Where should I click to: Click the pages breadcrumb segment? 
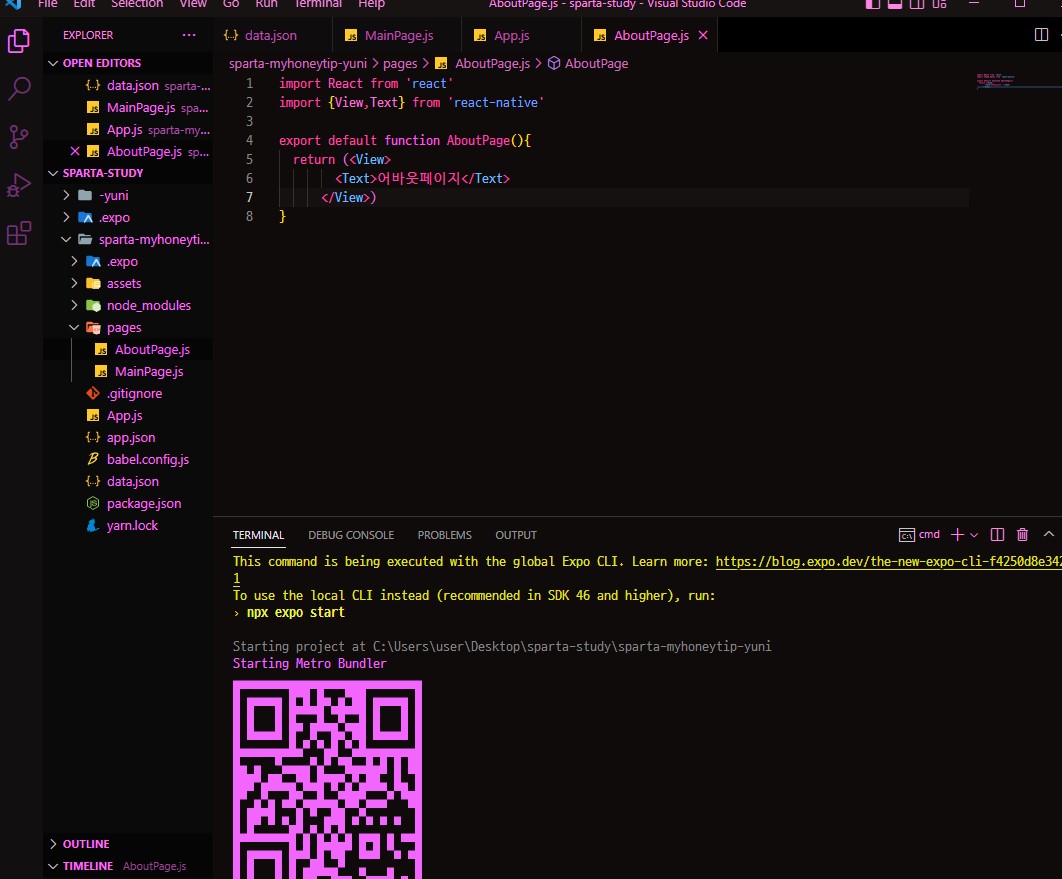click(400, 63)
